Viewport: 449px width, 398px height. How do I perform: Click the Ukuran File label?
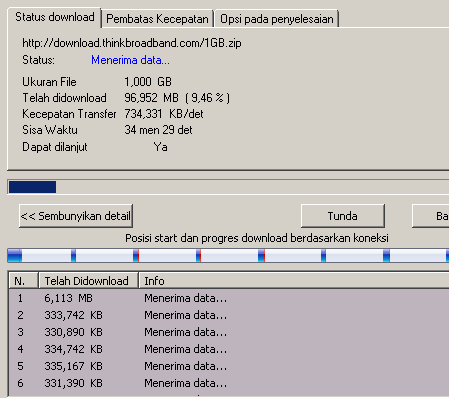(x=49, y=82)
